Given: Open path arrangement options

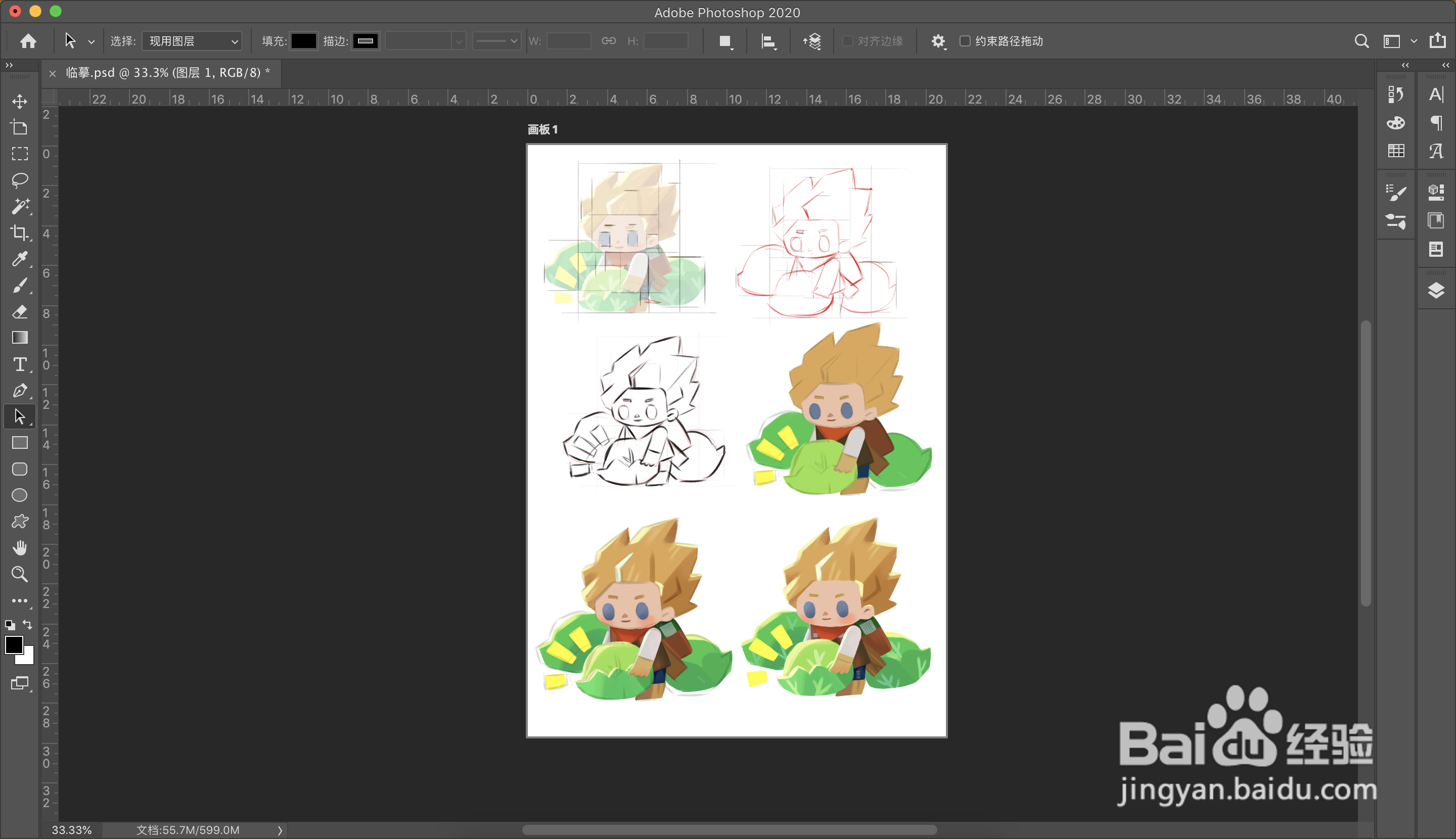Looking at the screenshot, I should coord(812,41).
